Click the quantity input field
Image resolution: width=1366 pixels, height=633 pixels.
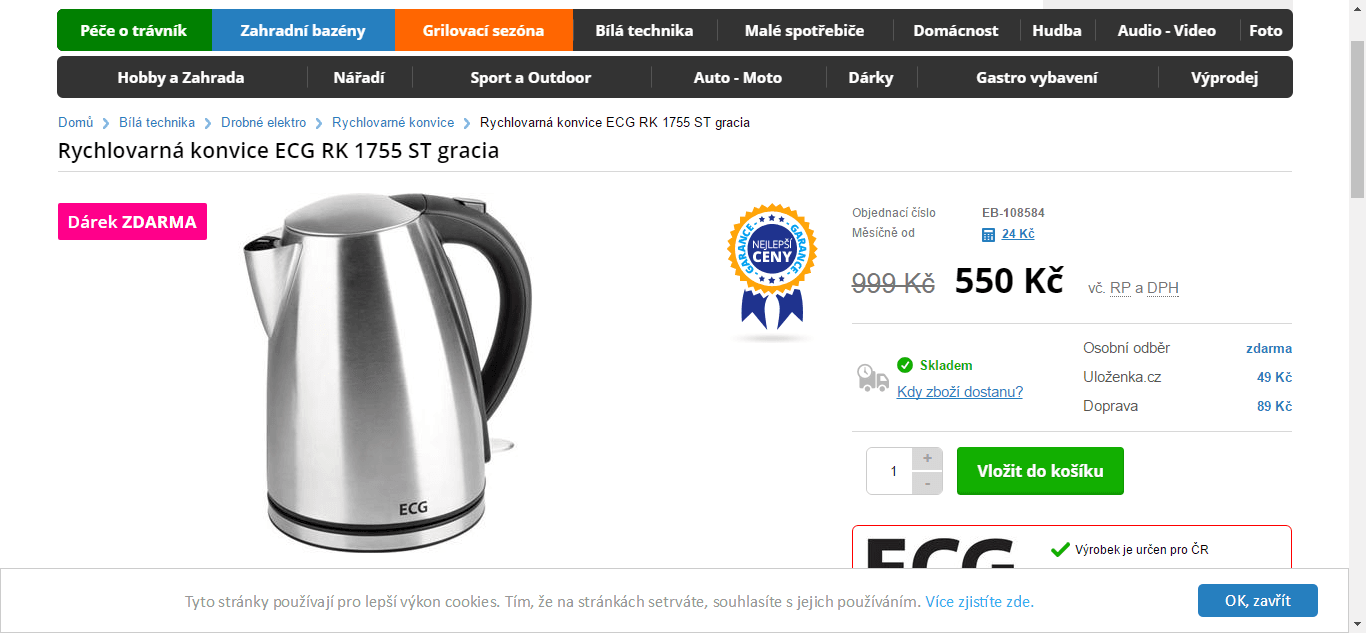click(890, 471)
